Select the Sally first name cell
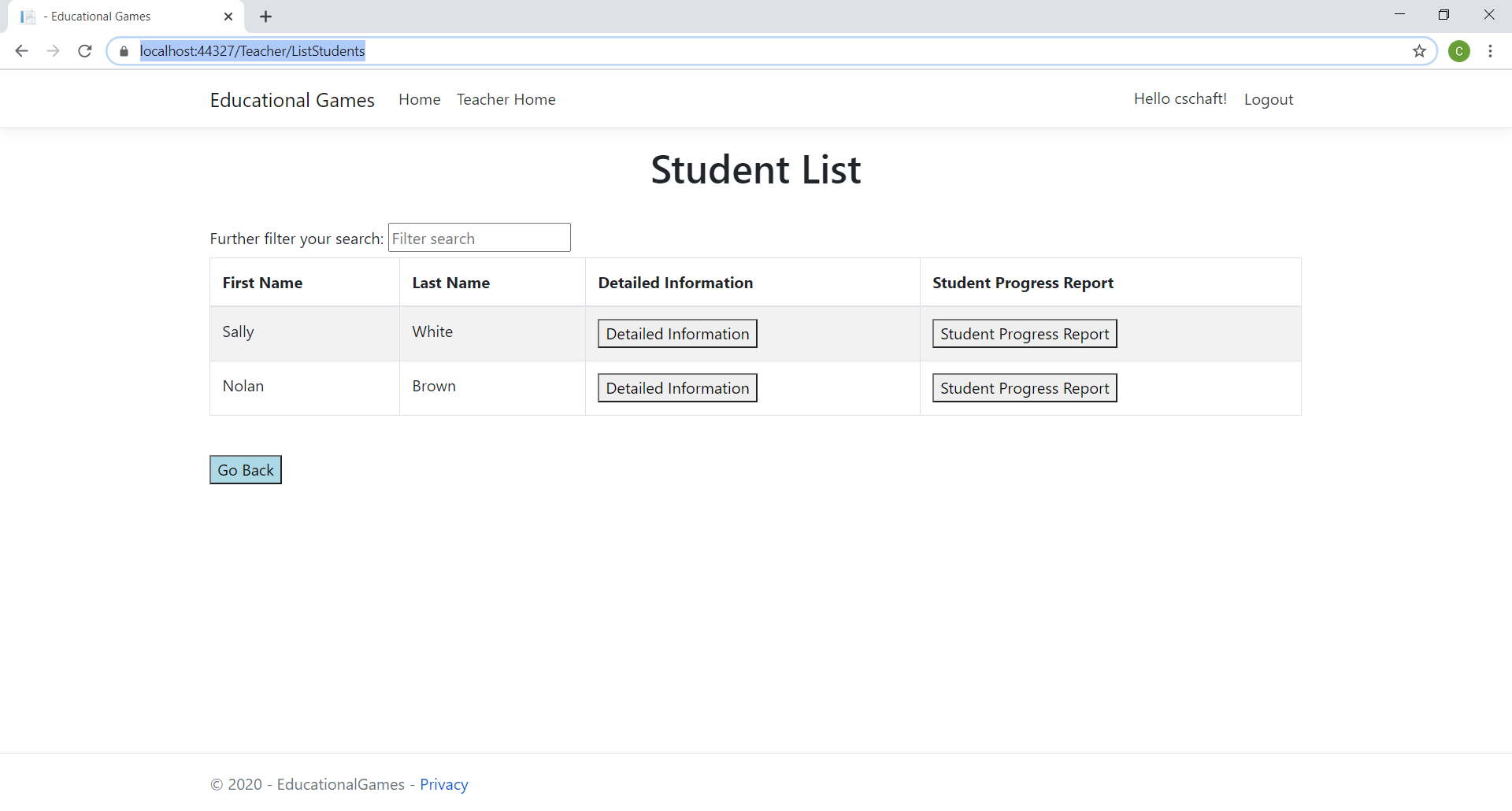The height and width of the screenshot is (811, 1512). point(304,333)
